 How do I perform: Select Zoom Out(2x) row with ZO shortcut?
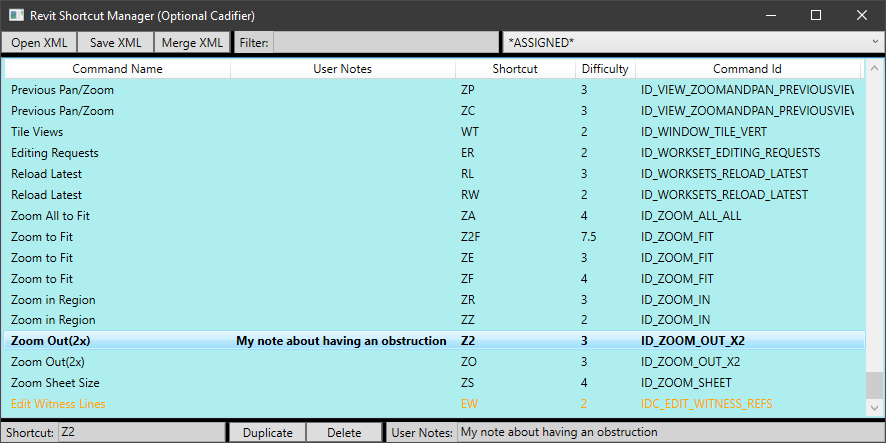pyautogui.click(x=435, y=362)
